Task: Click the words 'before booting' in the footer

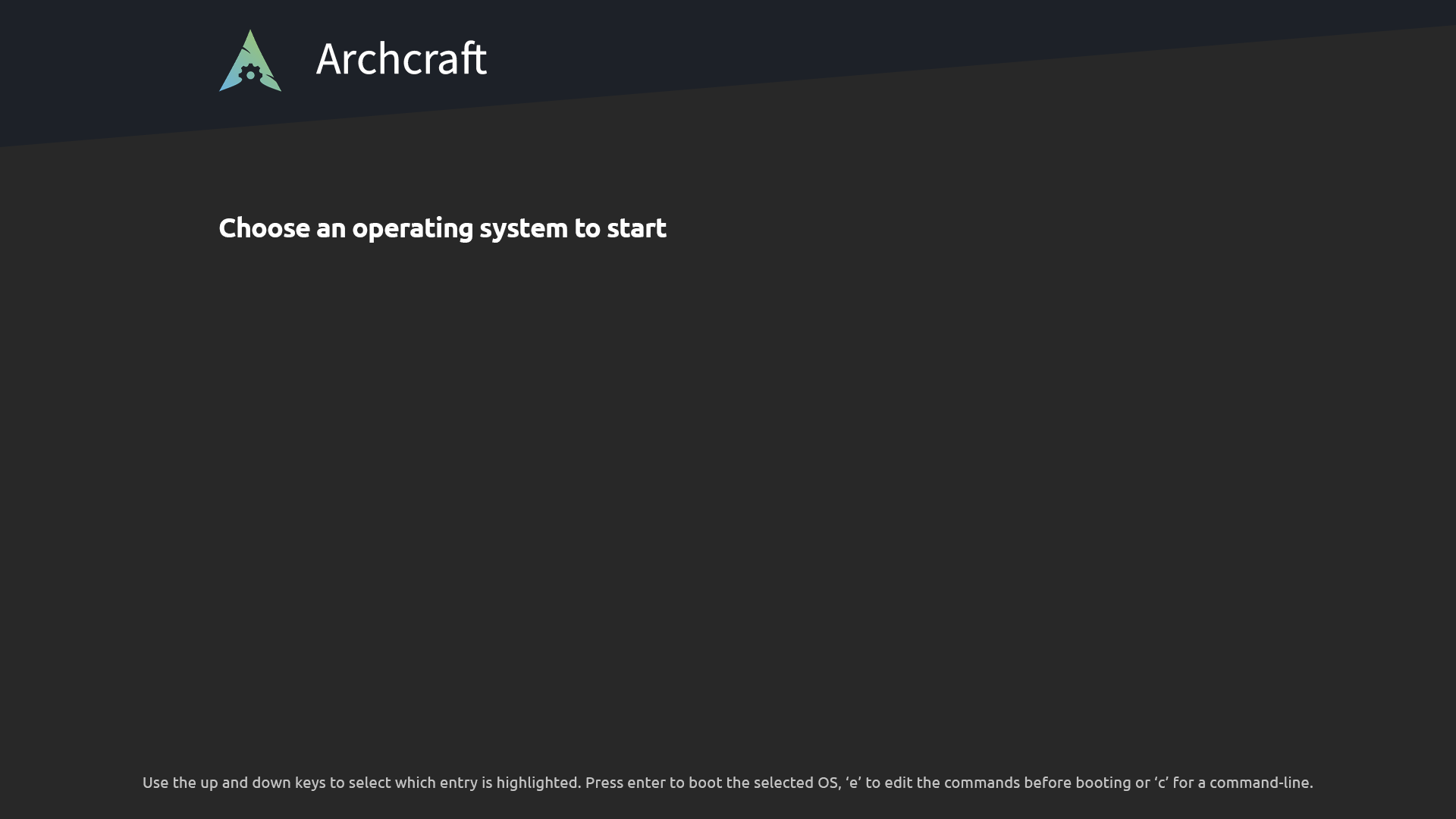Action: pos(1078,783)
